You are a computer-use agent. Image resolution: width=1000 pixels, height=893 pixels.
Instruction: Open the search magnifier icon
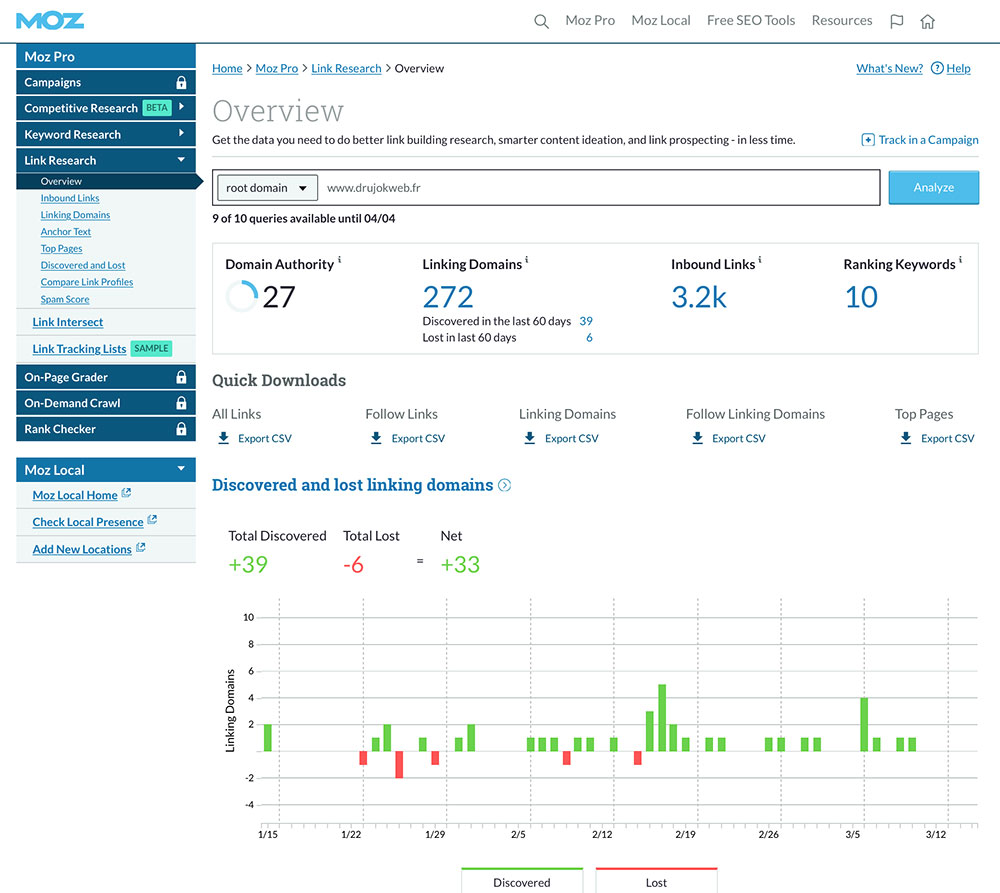click(x=541, y=21)
